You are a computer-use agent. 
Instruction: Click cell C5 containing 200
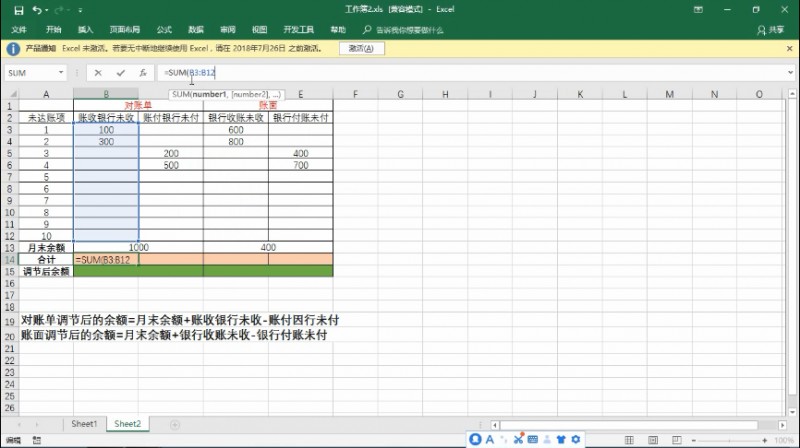coord(171,153)
